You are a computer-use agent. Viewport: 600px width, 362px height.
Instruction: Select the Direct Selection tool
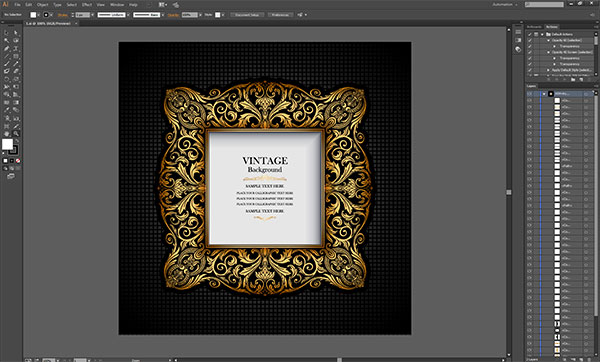[16, 33]
